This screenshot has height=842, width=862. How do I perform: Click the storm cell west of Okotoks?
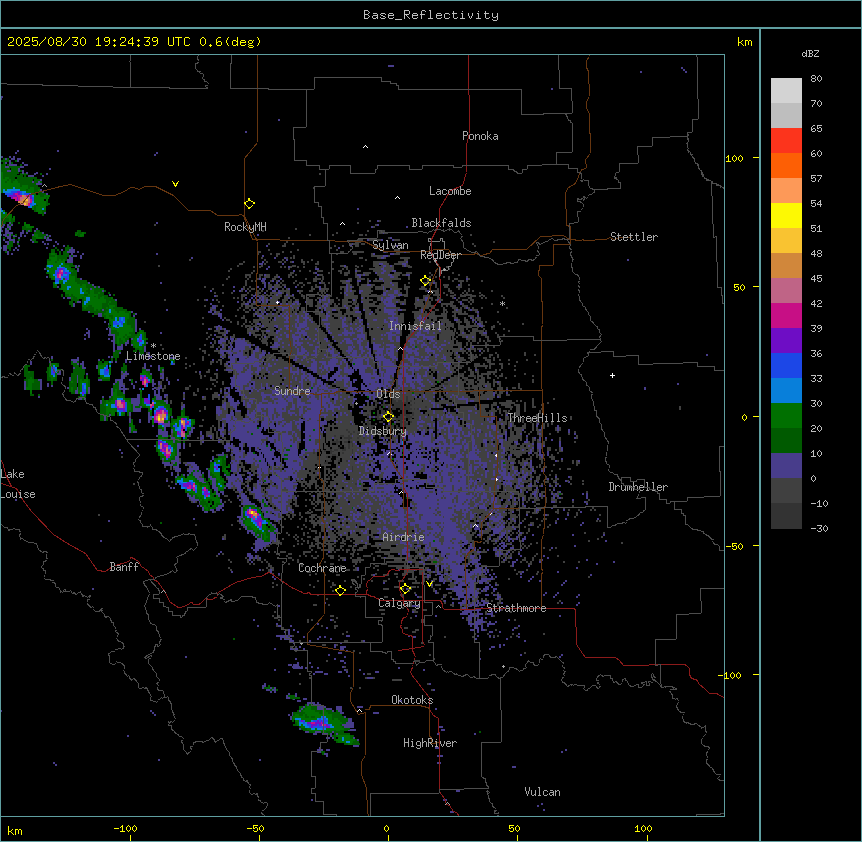[x=324, y=723]
